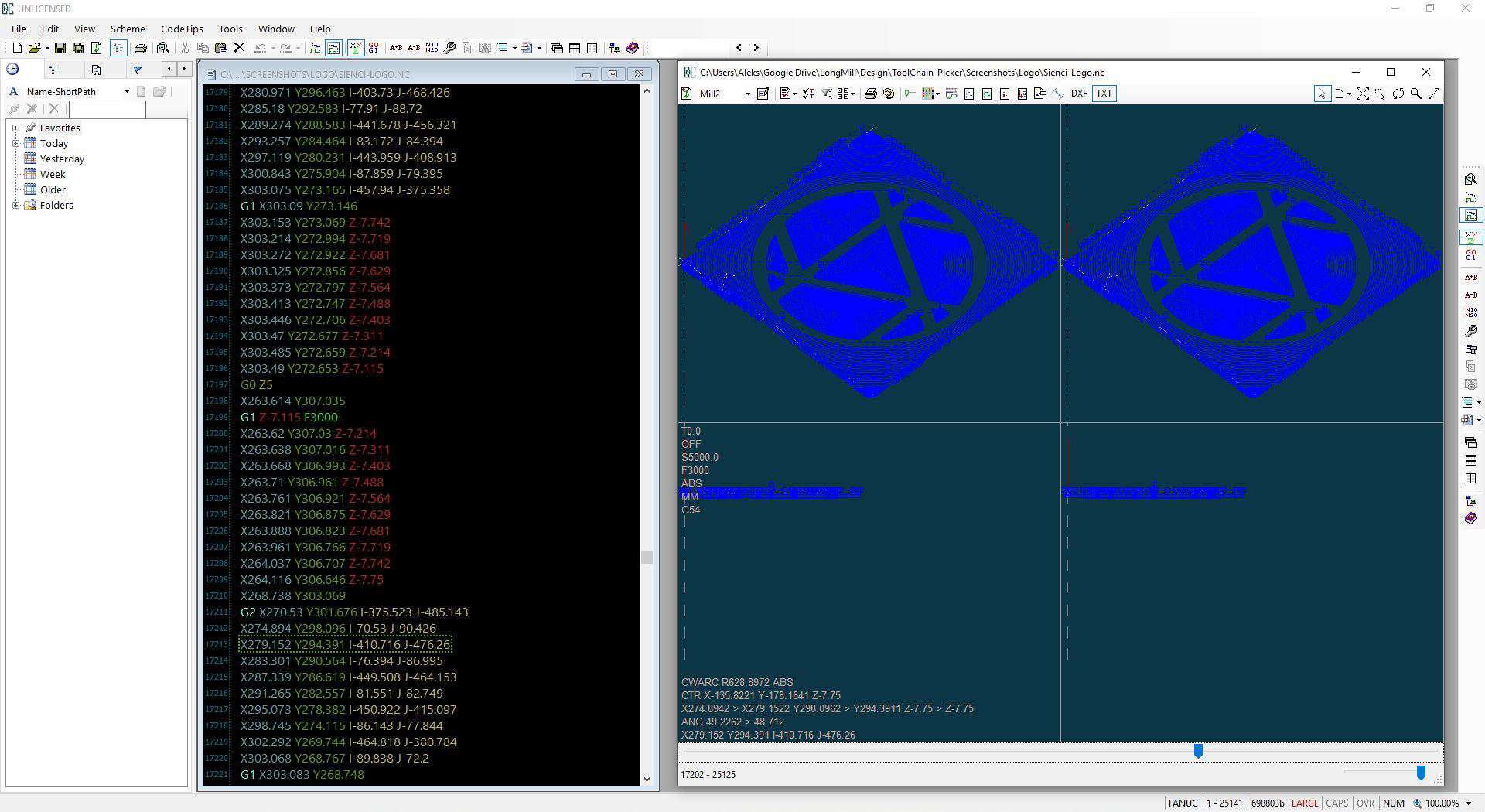Image resolution: width=1485 pixels, height=812 pixels.
Task: Open Print preview from the main toolbar
Action: [x=162, y=48]
